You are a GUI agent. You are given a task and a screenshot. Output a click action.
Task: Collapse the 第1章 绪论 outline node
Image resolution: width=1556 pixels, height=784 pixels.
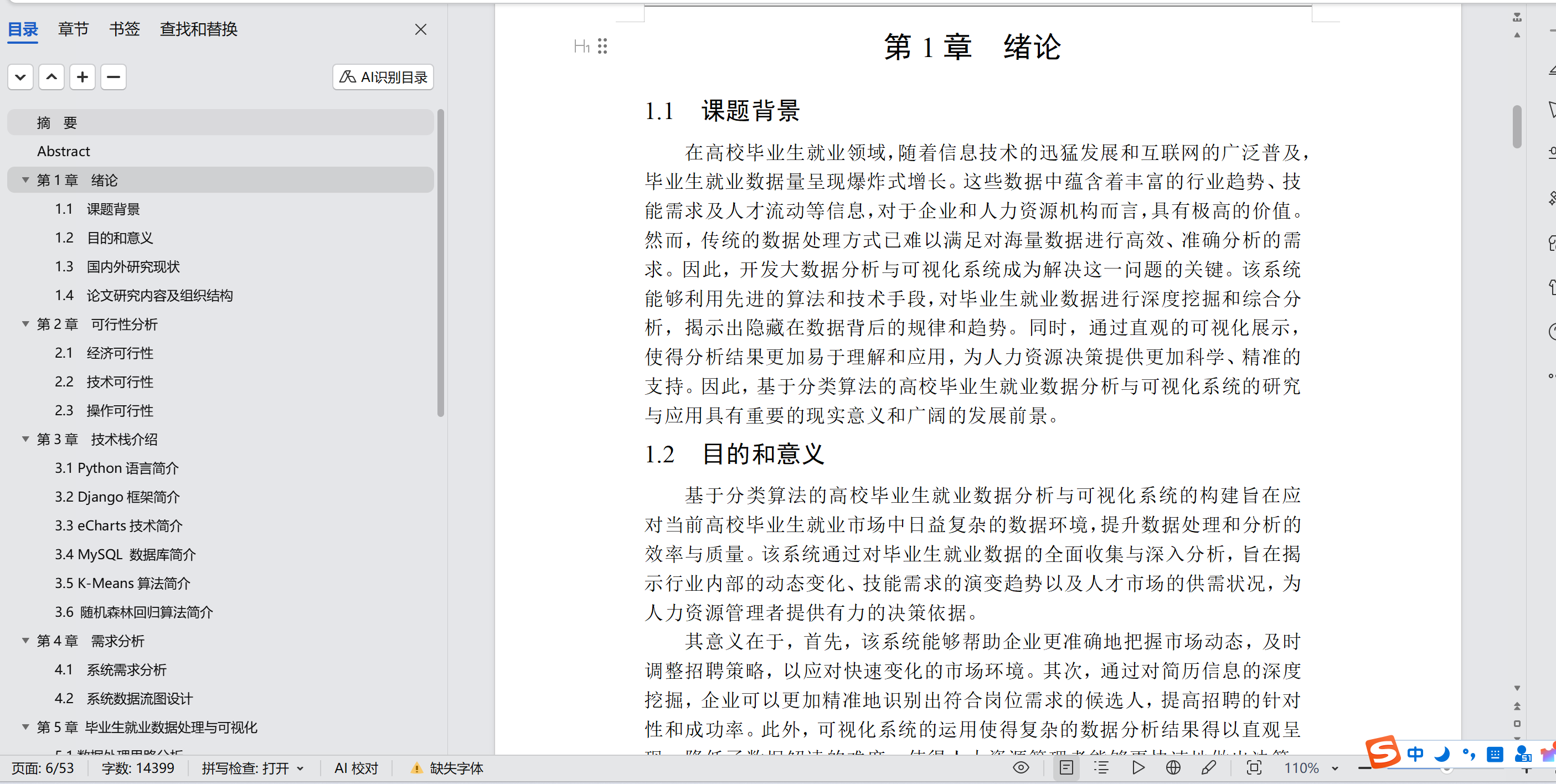pyautogui.click(x=25, y=180)
